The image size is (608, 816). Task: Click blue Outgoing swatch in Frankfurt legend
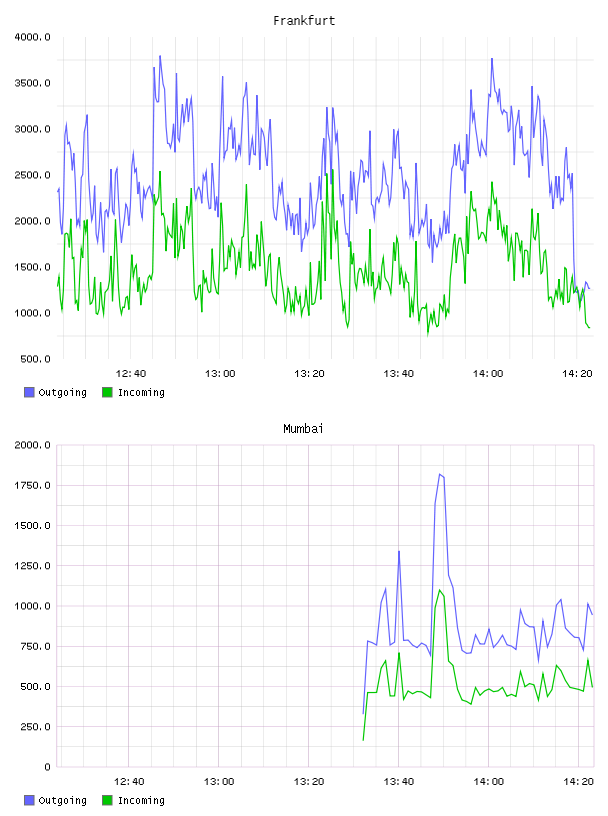pos(29,392)
